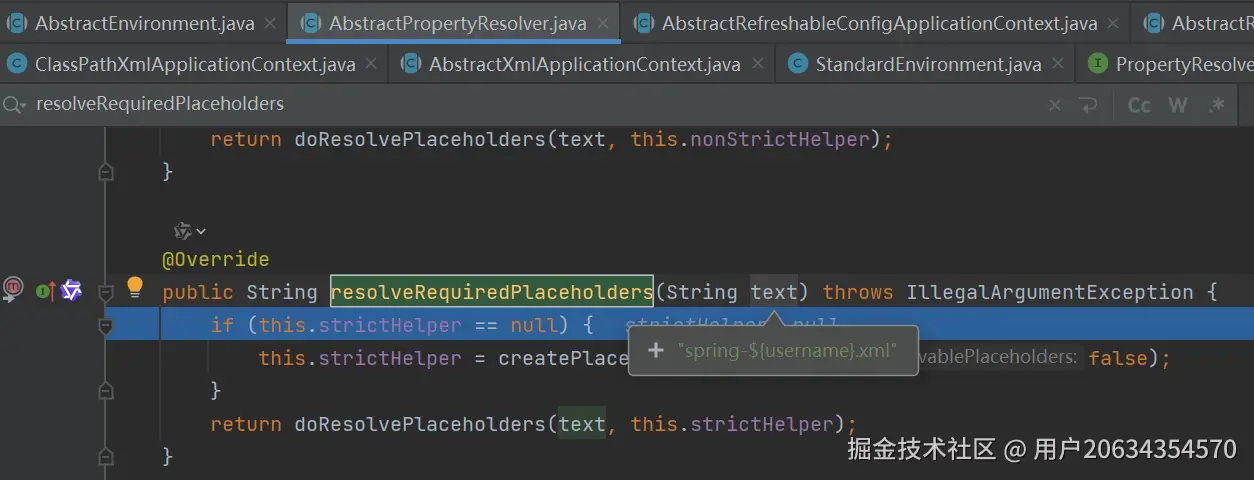Switch to AbstractXmlApplicationContext.java tab

585,64
